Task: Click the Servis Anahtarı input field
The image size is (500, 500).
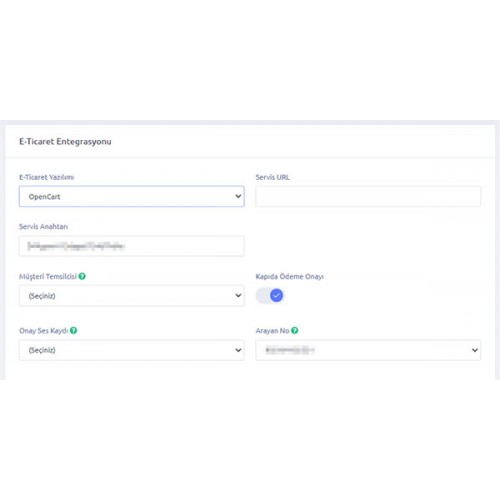Action: (132, 246)
